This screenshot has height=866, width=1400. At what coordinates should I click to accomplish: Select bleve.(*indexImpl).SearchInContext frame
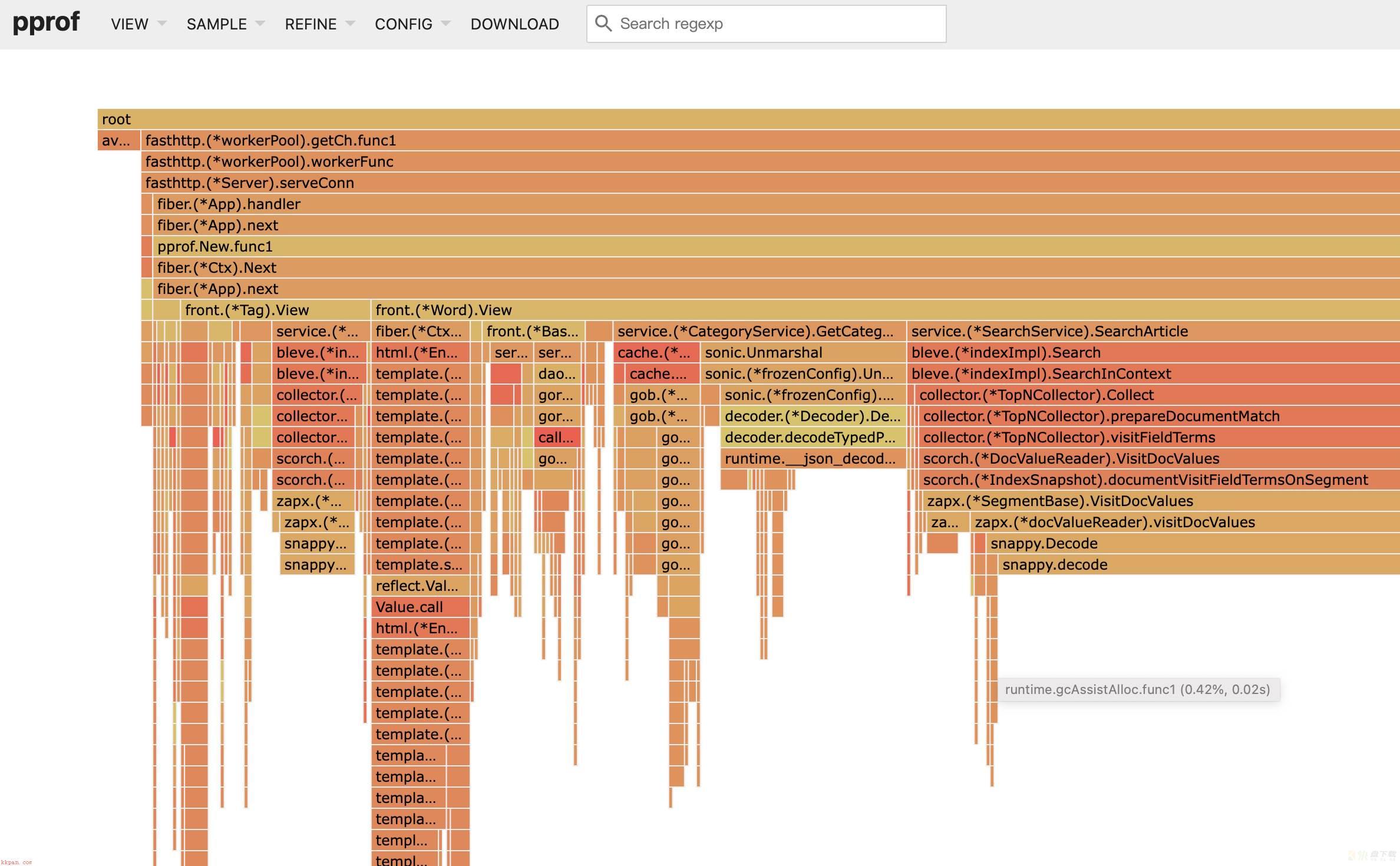[x=1154, y=373]
